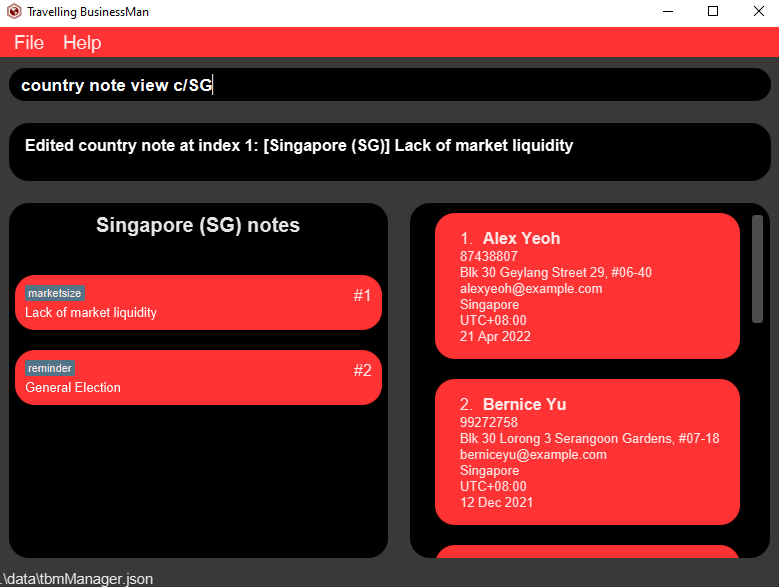Click the Travelling BusinessMan app icon
Image resolution: width=779 pixels, height=587 pixels.
pyautogui.click(x=14, y=12)
